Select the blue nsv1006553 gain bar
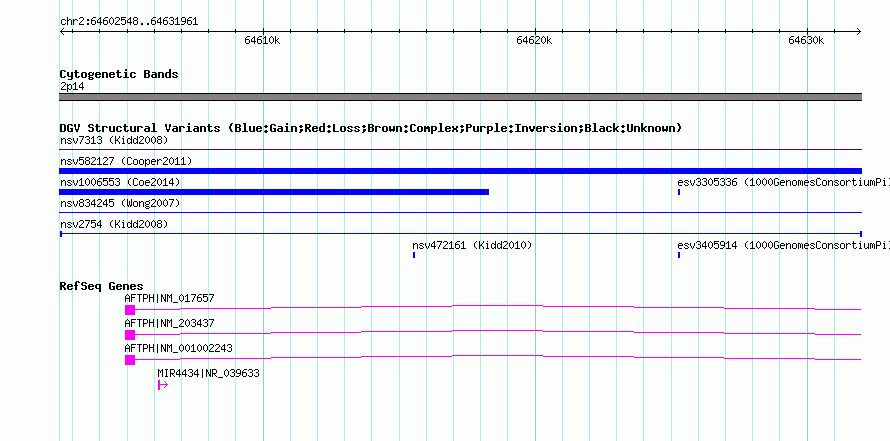Screen dimensions: 890x441 274,192
